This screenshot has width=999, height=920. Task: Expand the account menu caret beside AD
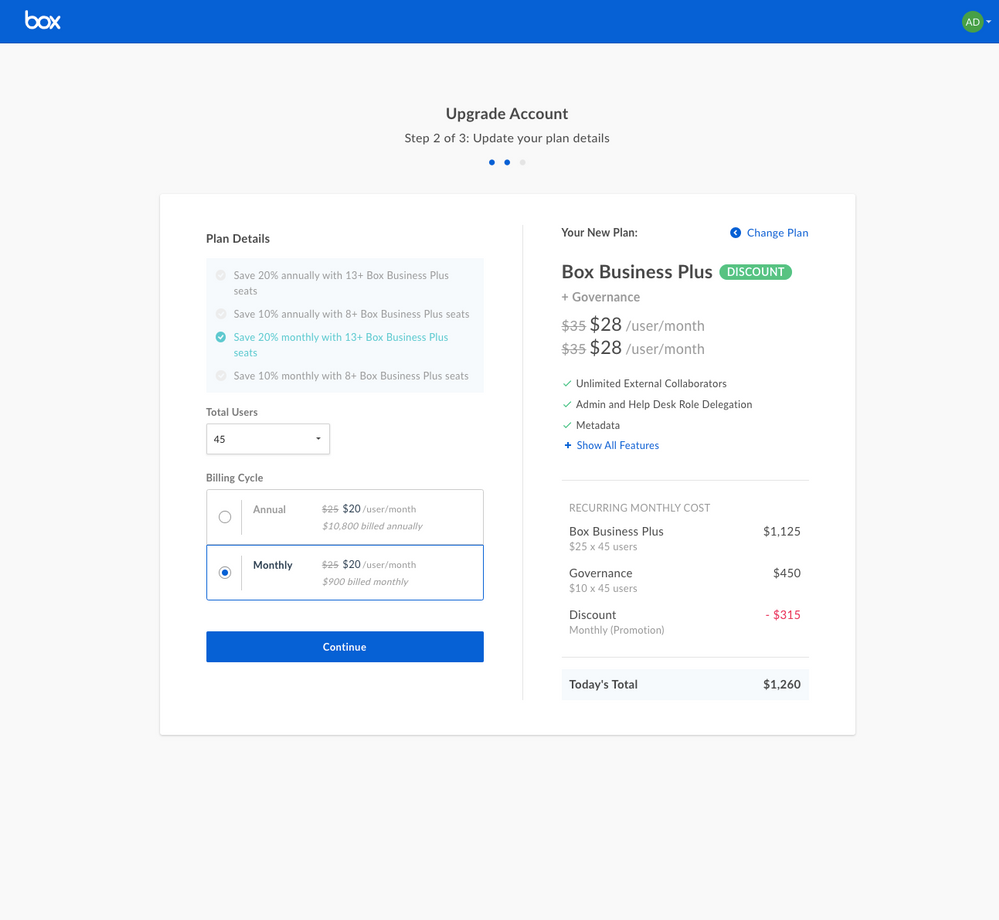988,22
